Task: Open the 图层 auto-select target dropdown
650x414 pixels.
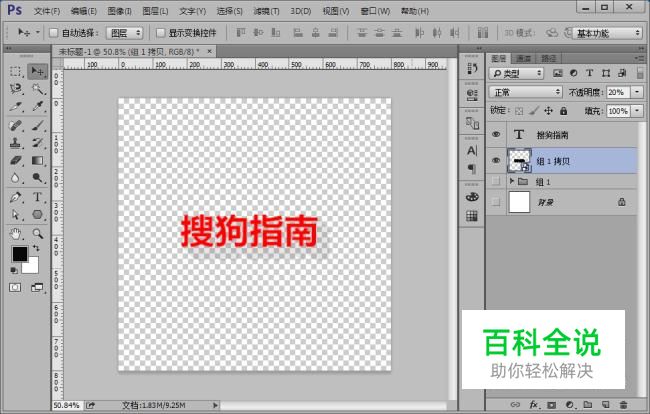Action: pos(124,33)
